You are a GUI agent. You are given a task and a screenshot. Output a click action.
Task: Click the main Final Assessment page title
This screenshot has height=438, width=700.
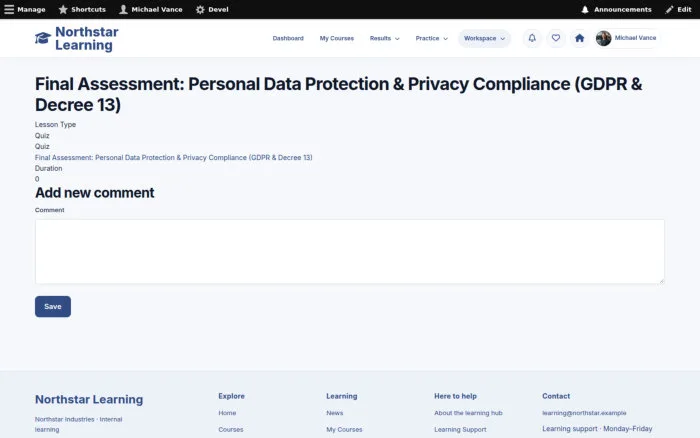pos(339,94)
